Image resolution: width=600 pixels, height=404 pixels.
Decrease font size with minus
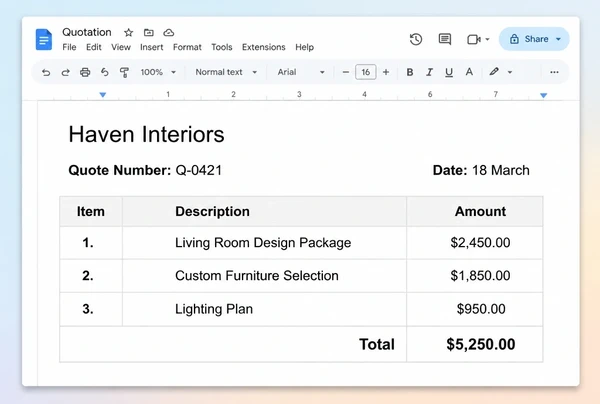[x=346, y=72]
